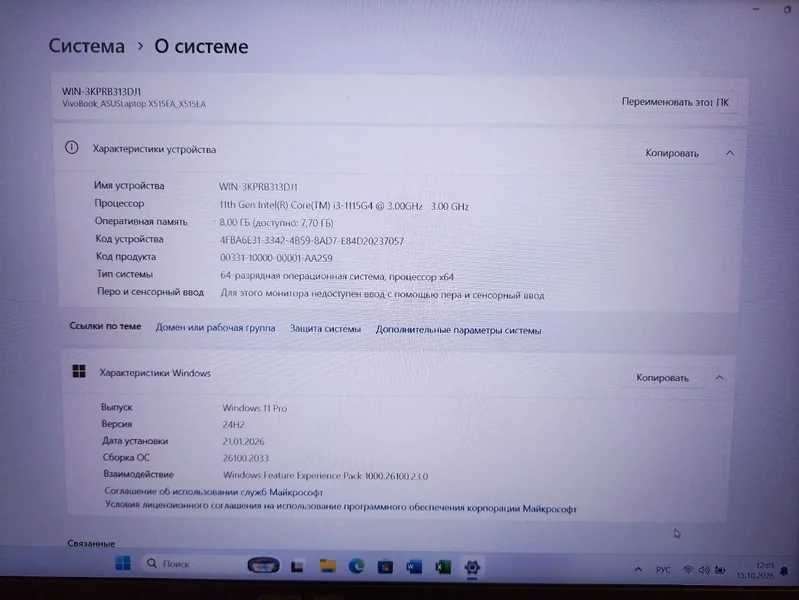Collapse the Характеристики устройства section
The width and height of the screenshot is (799, 600).
(730, 153)
